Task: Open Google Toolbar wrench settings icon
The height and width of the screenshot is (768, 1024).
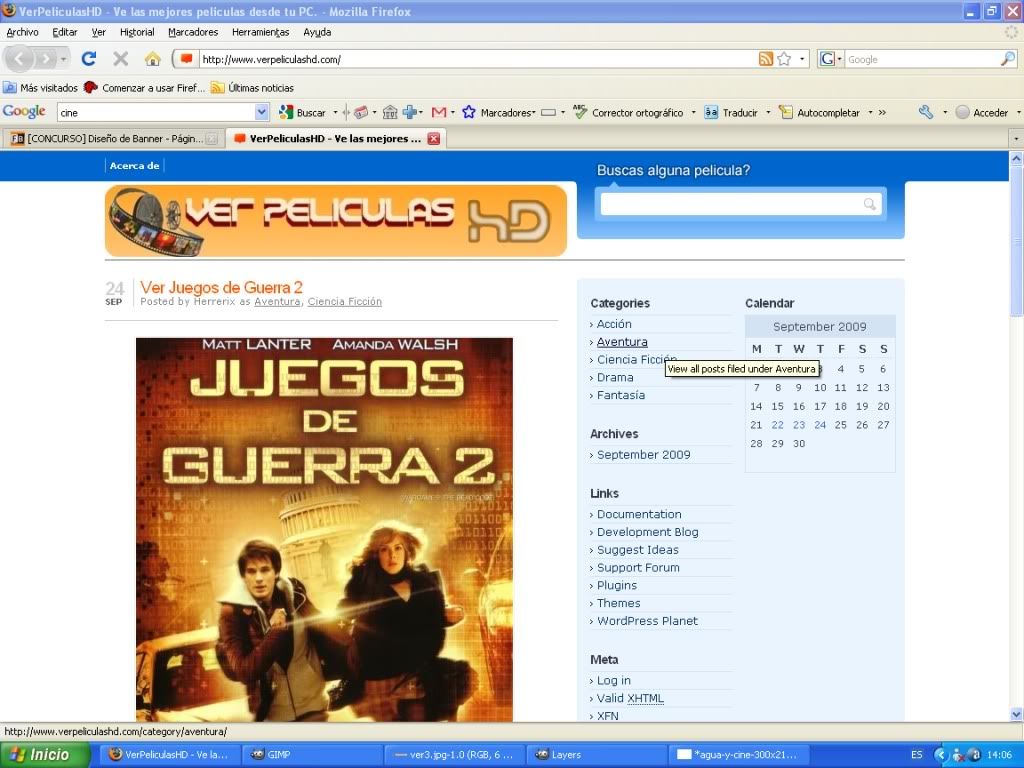Action: (x=926, y=112)
